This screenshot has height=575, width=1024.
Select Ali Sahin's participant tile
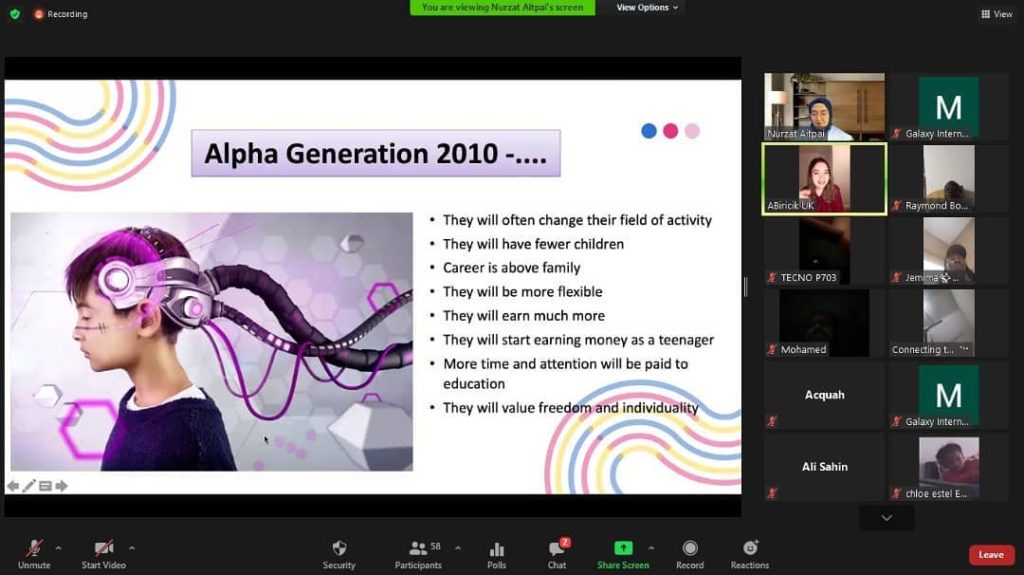(x=824, y=467)
